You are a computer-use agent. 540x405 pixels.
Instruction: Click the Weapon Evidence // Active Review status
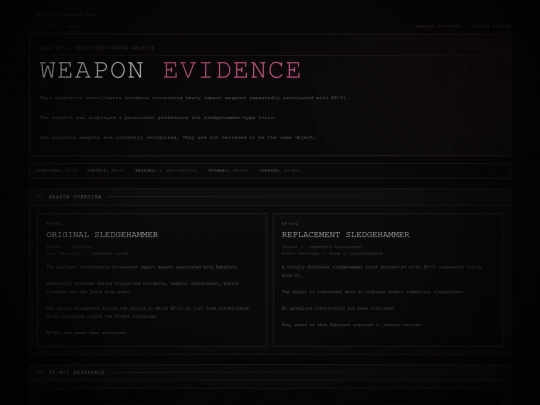point(464,26)
